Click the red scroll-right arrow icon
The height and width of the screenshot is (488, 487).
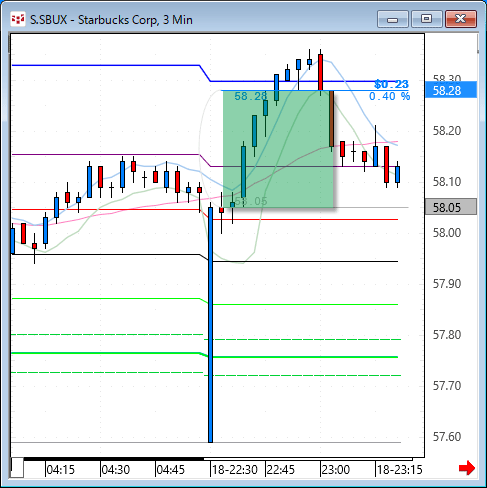point(467,468)
